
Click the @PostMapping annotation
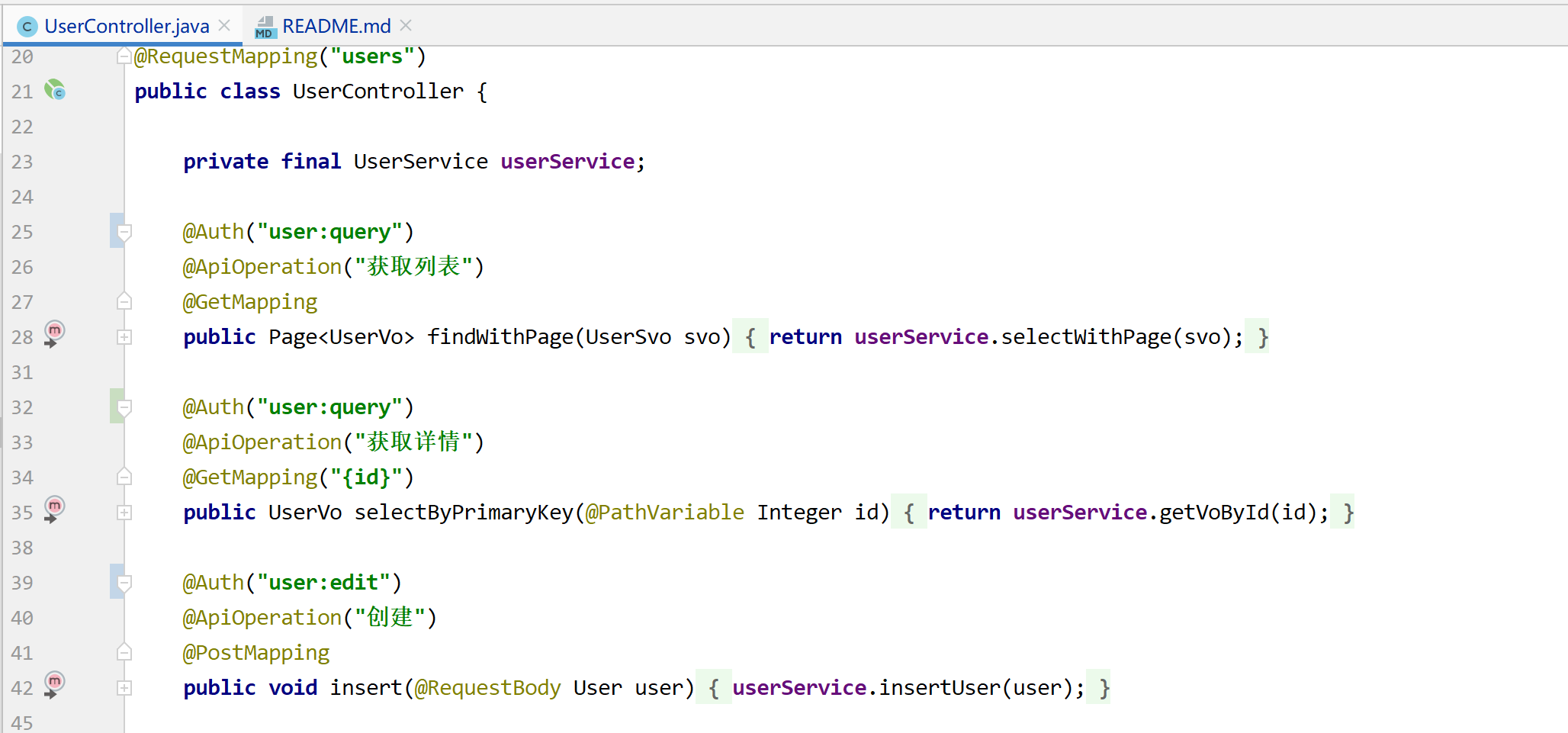coord(256,653)
